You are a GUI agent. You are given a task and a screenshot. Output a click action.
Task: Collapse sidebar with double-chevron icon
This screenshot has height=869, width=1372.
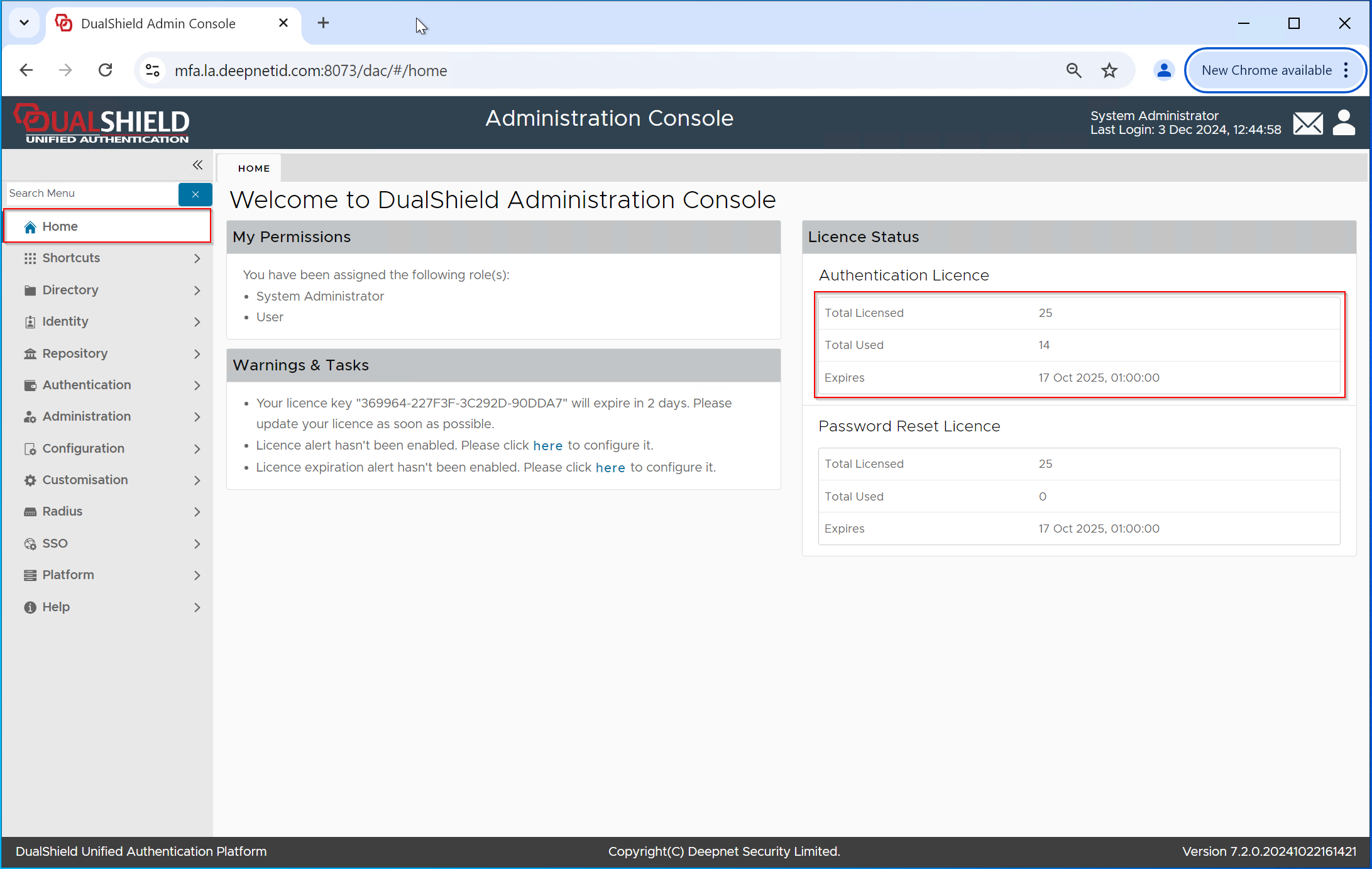[197, 165]
